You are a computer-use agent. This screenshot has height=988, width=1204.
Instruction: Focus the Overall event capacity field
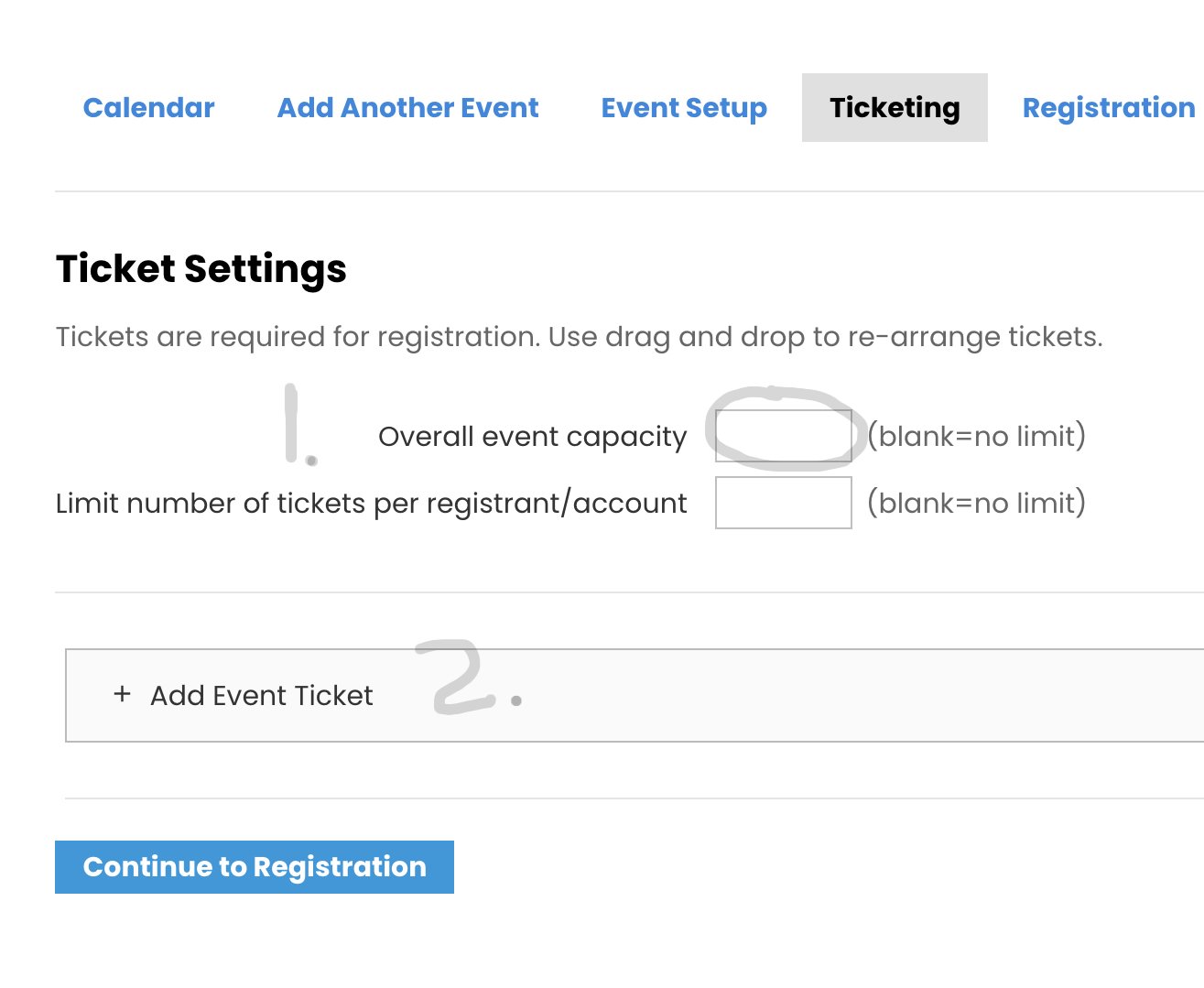tap(783, 436)
